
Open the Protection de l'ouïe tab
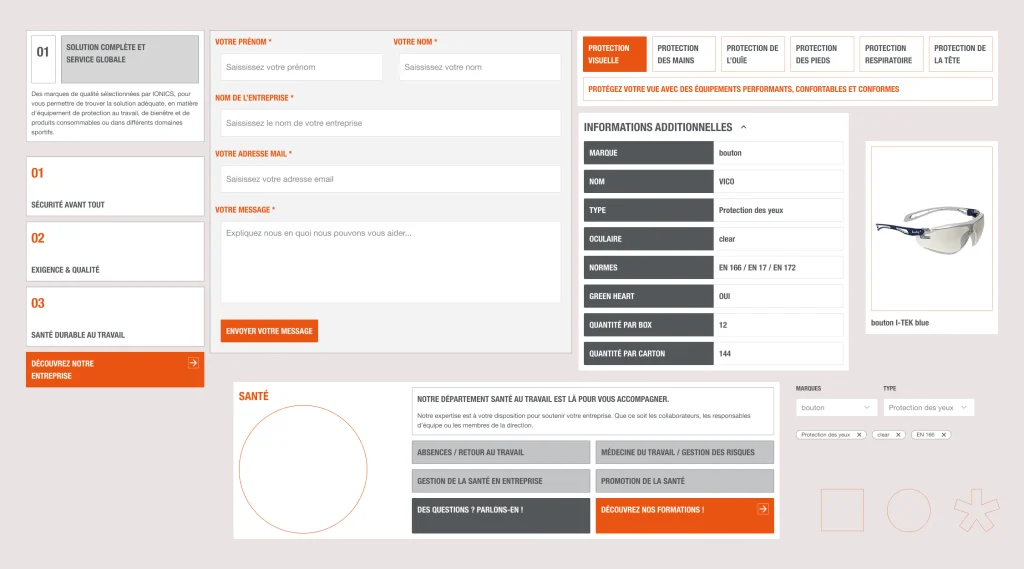752,54
